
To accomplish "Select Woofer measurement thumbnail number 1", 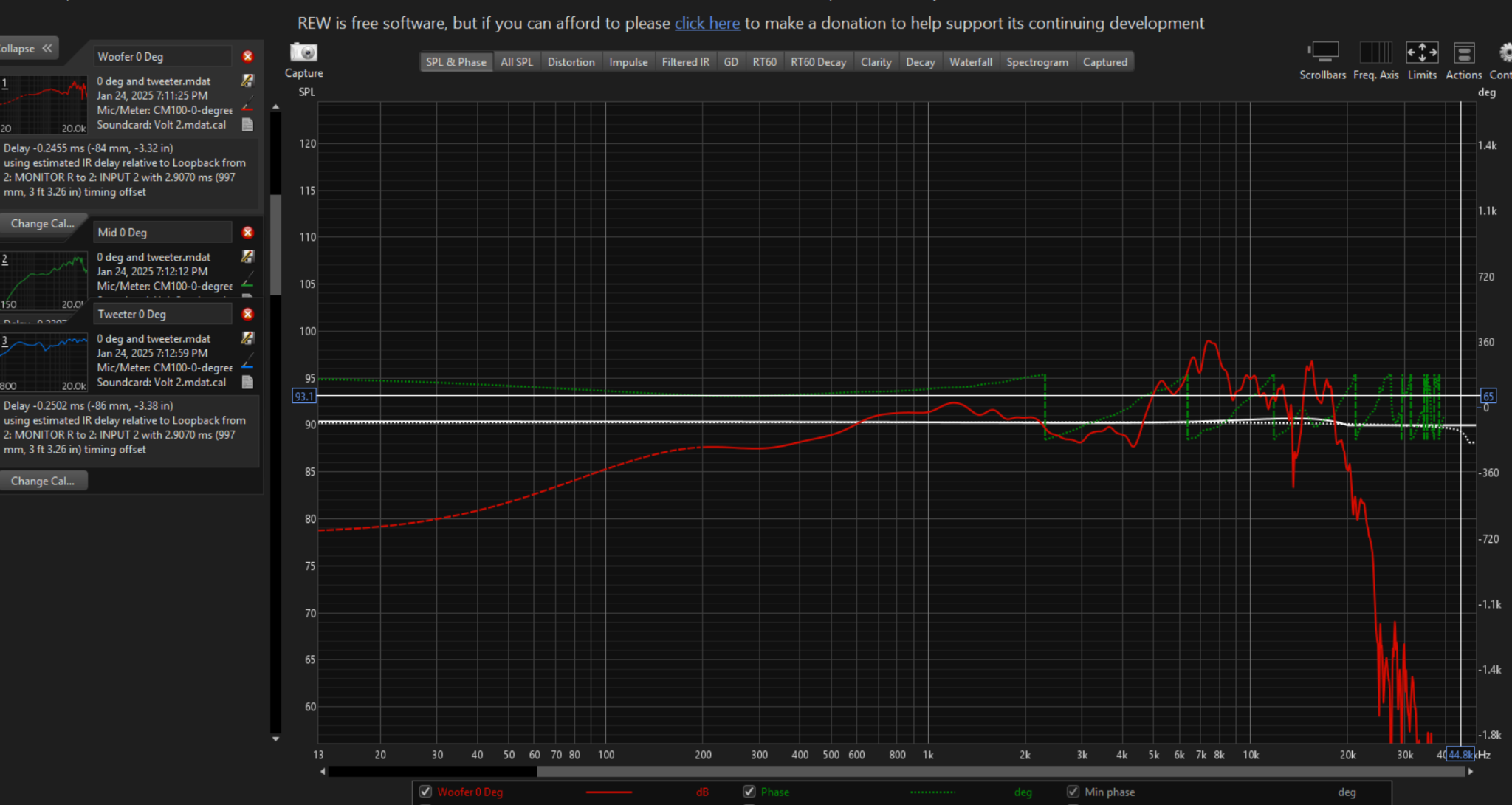I will coord(44,104).
